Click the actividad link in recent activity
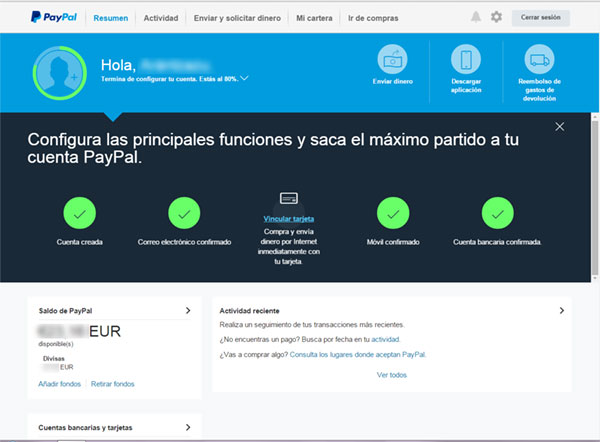 coord(385,339)
